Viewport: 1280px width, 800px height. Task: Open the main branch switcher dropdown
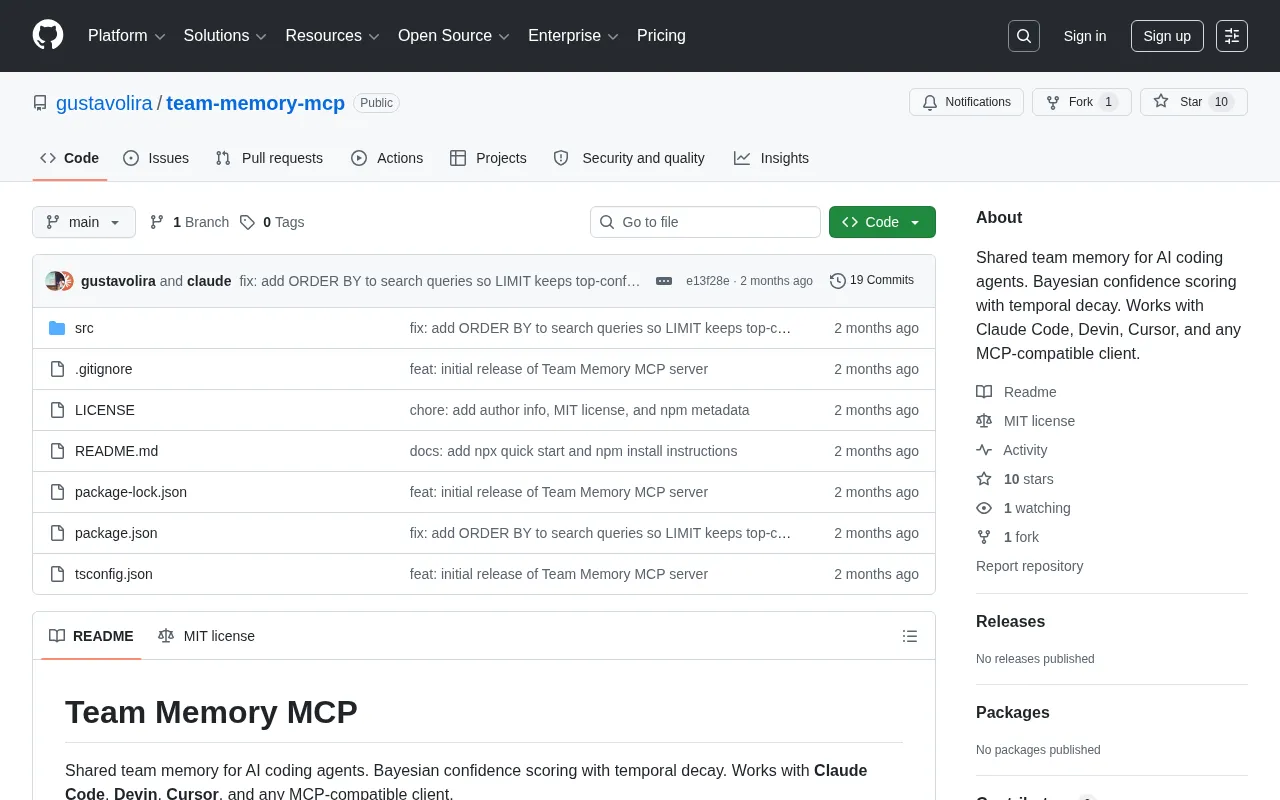84,222
